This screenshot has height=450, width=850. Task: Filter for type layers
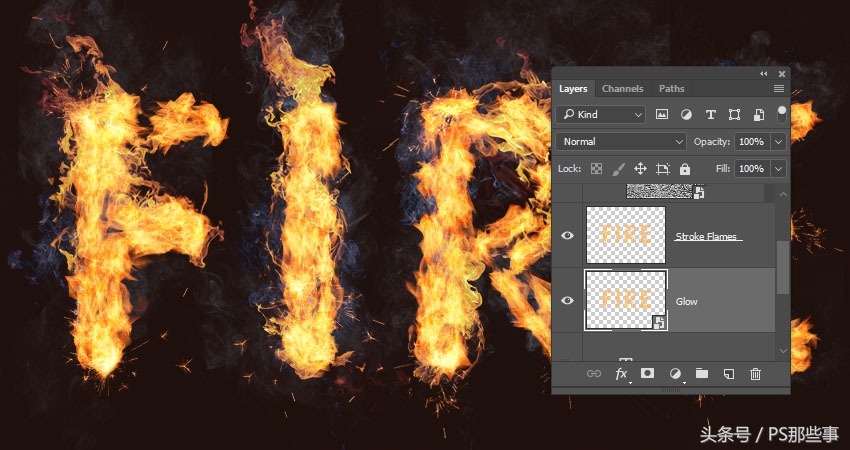pos(710,114)
